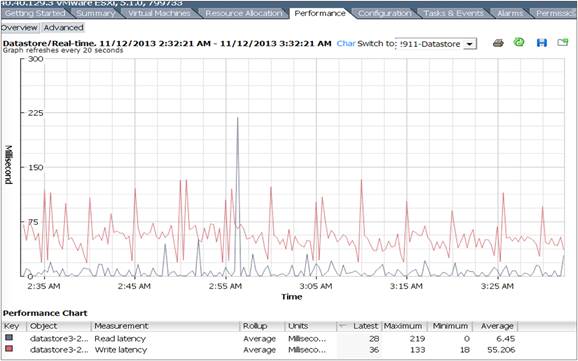
Task: Click the maximum value 219
Action: [417, 339]
